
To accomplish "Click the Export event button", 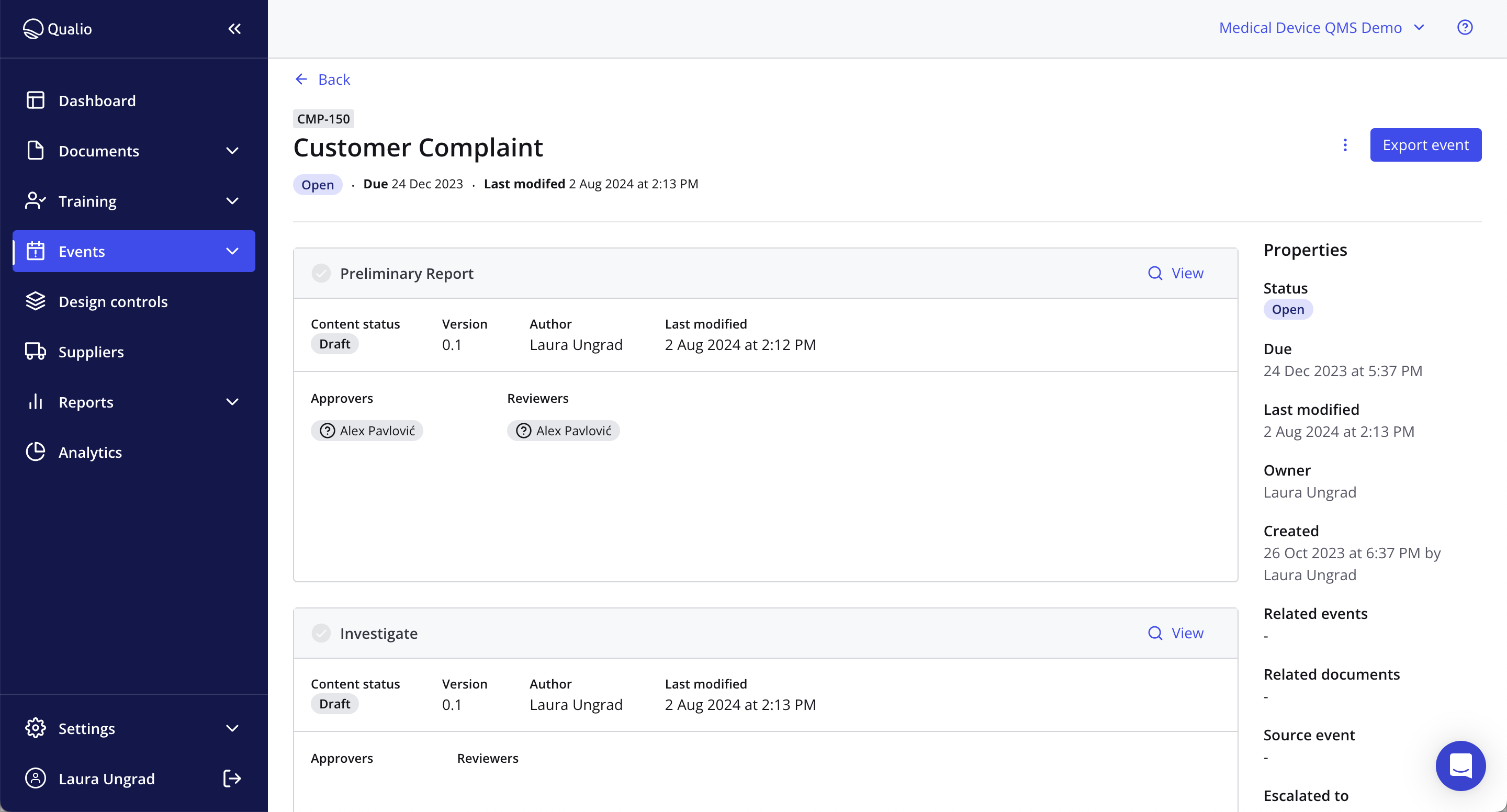I will tap(1425, 144).
